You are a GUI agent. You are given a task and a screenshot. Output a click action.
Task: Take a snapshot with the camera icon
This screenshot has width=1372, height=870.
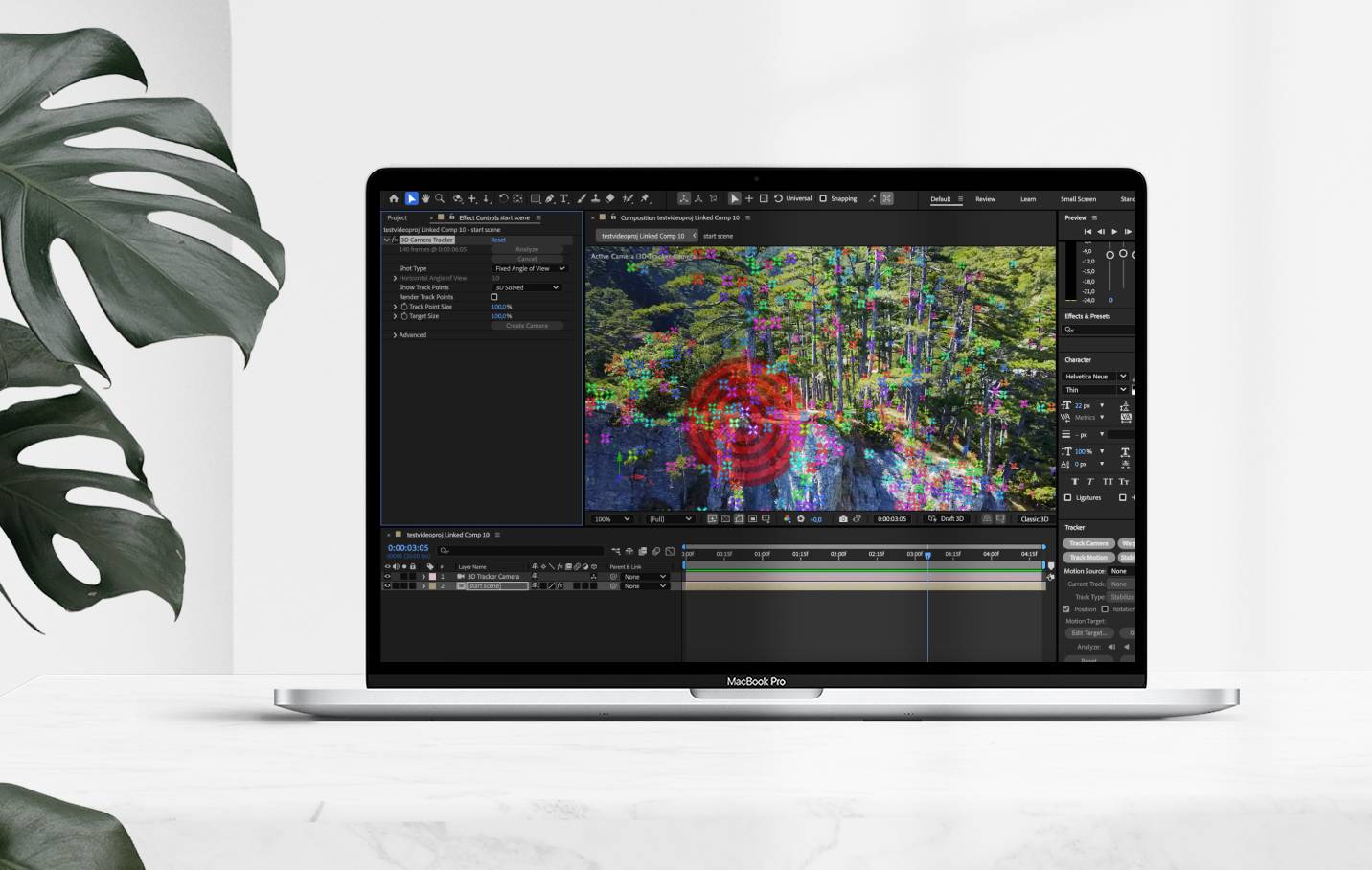(x=843, y=518)
